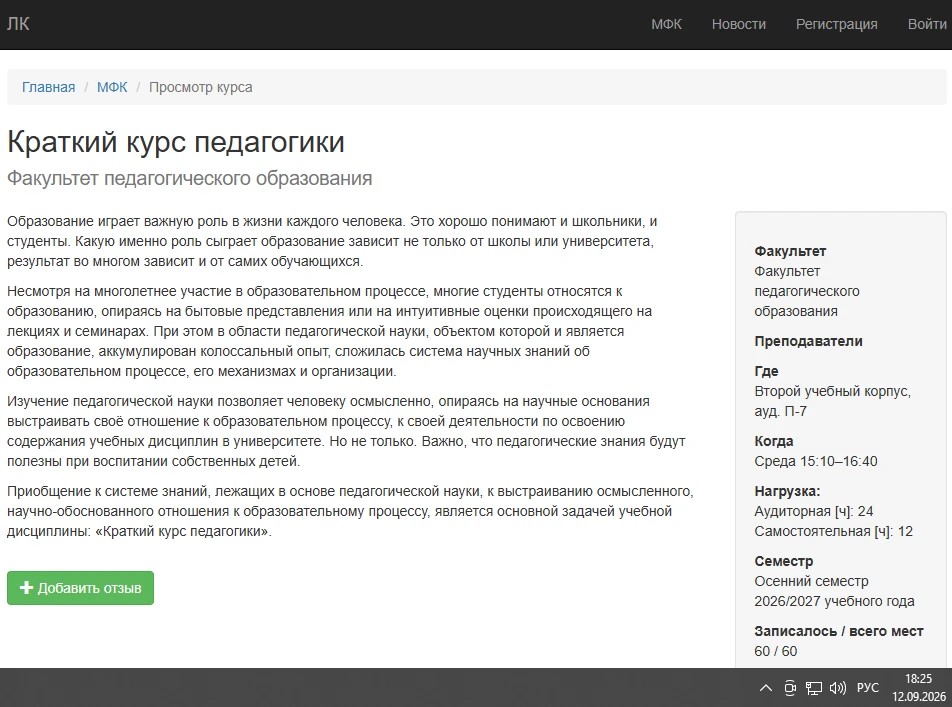Click the subtitle Факультет педагогического образования

[x=189, y=179]
